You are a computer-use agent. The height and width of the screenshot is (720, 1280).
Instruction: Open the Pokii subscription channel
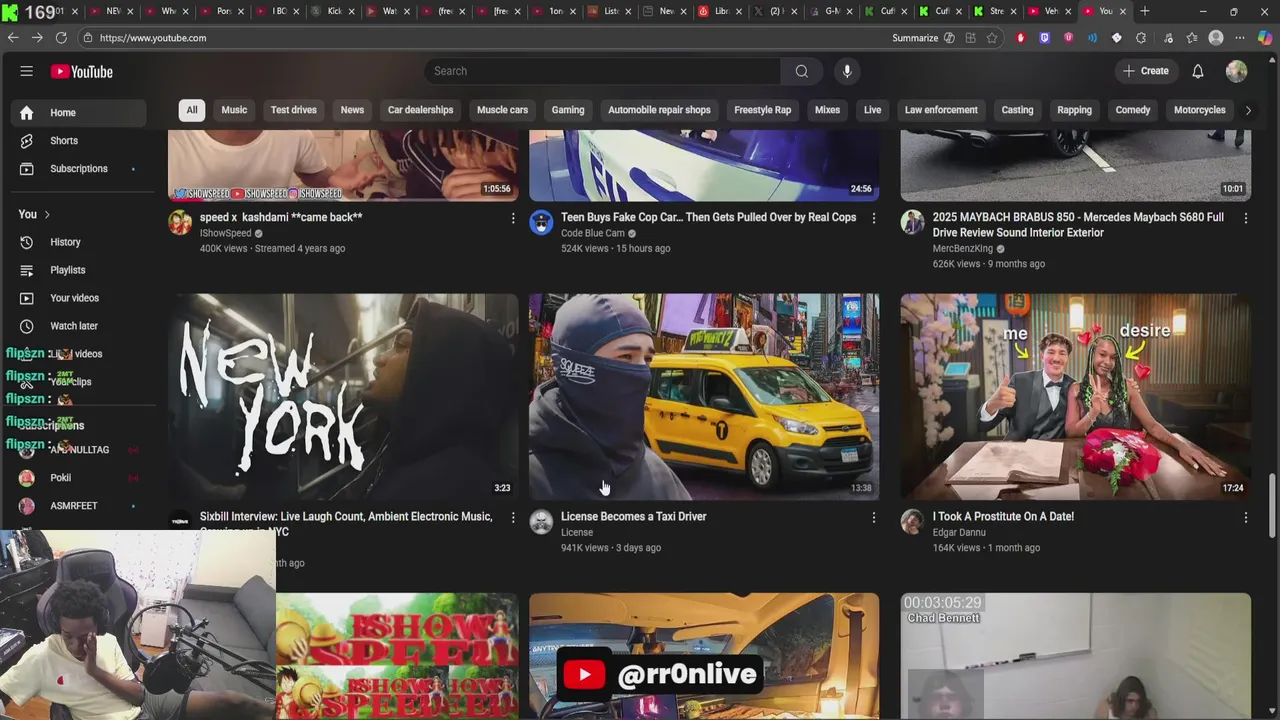(78, 478)
